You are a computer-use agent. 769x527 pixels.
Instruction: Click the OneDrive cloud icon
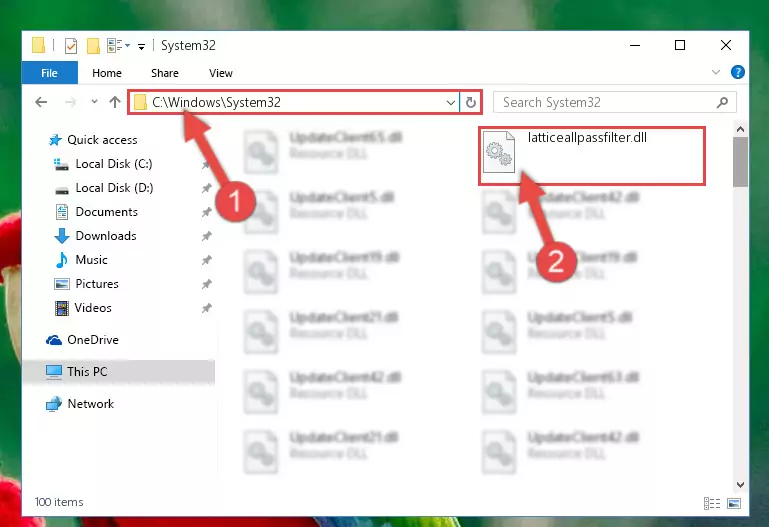click(x=54, y=340)
